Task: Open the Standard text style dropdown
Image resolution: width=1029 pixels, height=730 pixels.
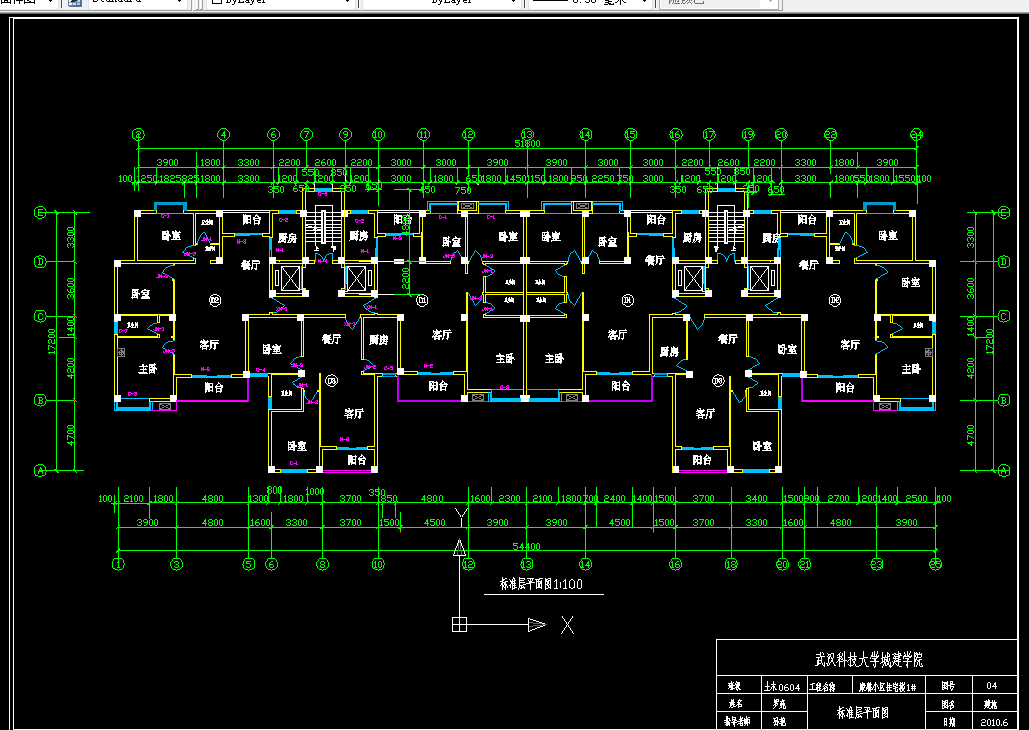Action: tap(136, 3)
